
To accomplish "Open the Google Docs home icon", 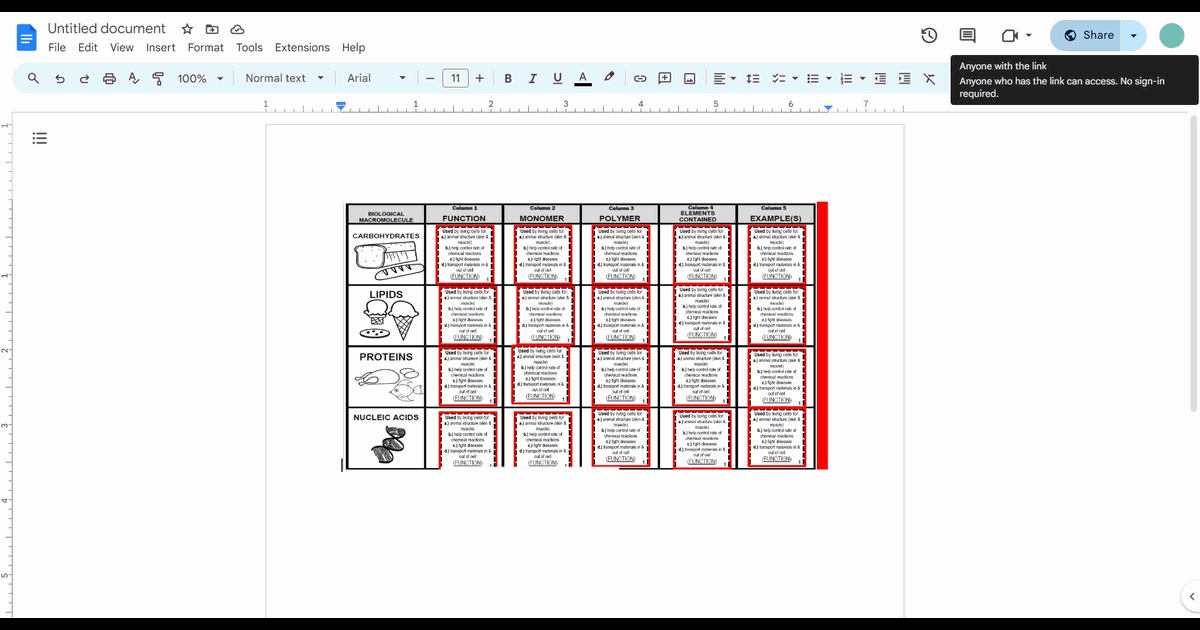I will (x=26, y=38).
